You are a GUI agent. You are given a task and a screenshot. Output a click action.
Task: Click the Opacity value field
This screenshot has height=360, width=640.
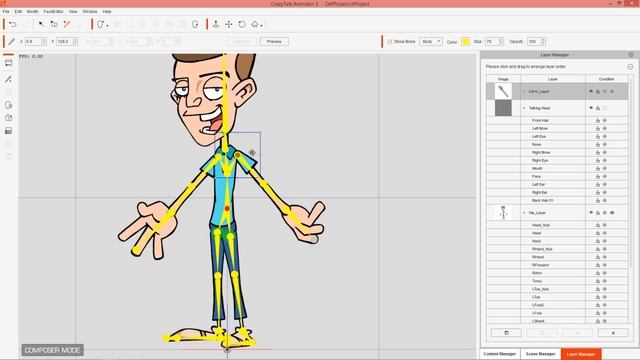(x=533, y=42)
